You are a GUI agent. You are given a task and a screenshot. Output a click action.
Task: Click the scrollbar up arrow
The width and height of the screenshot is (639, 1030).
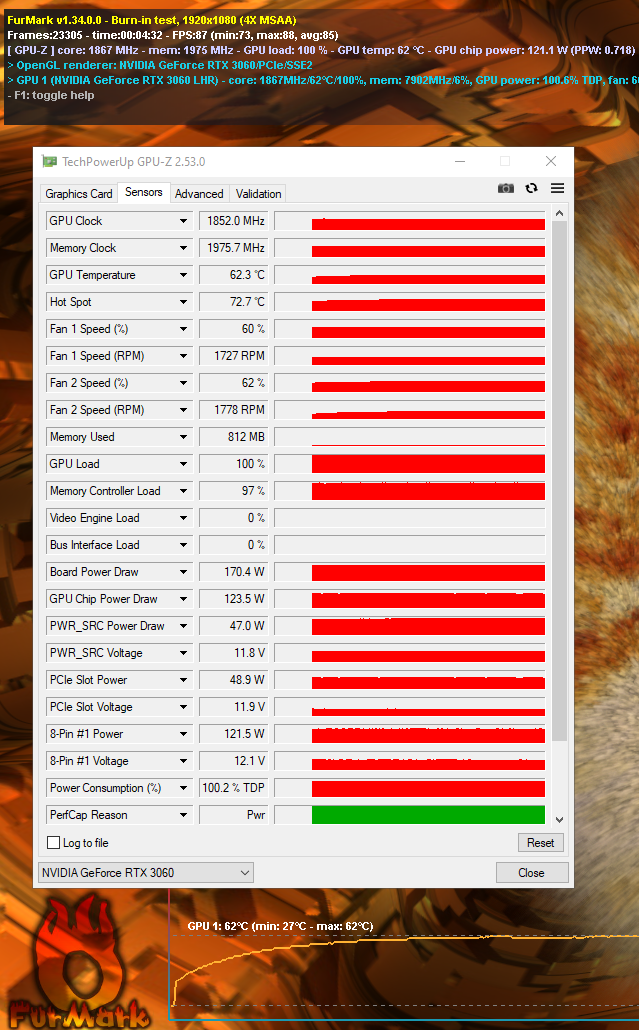tap(560, 213)
